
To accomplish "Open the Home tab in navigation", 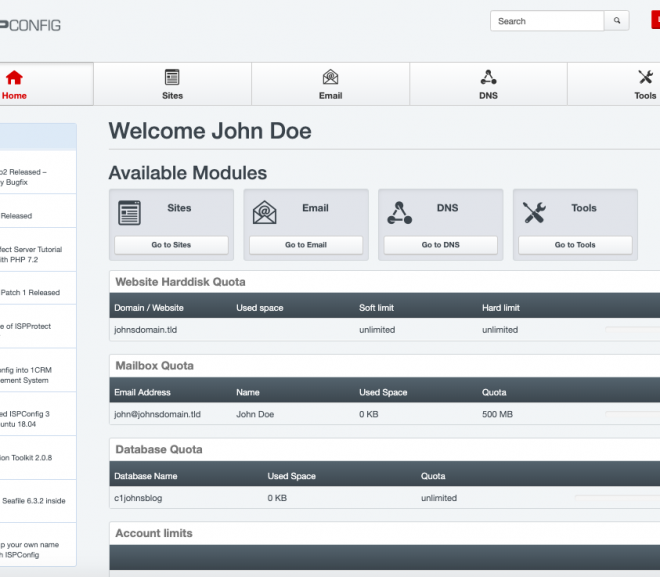I will [46, 84].
